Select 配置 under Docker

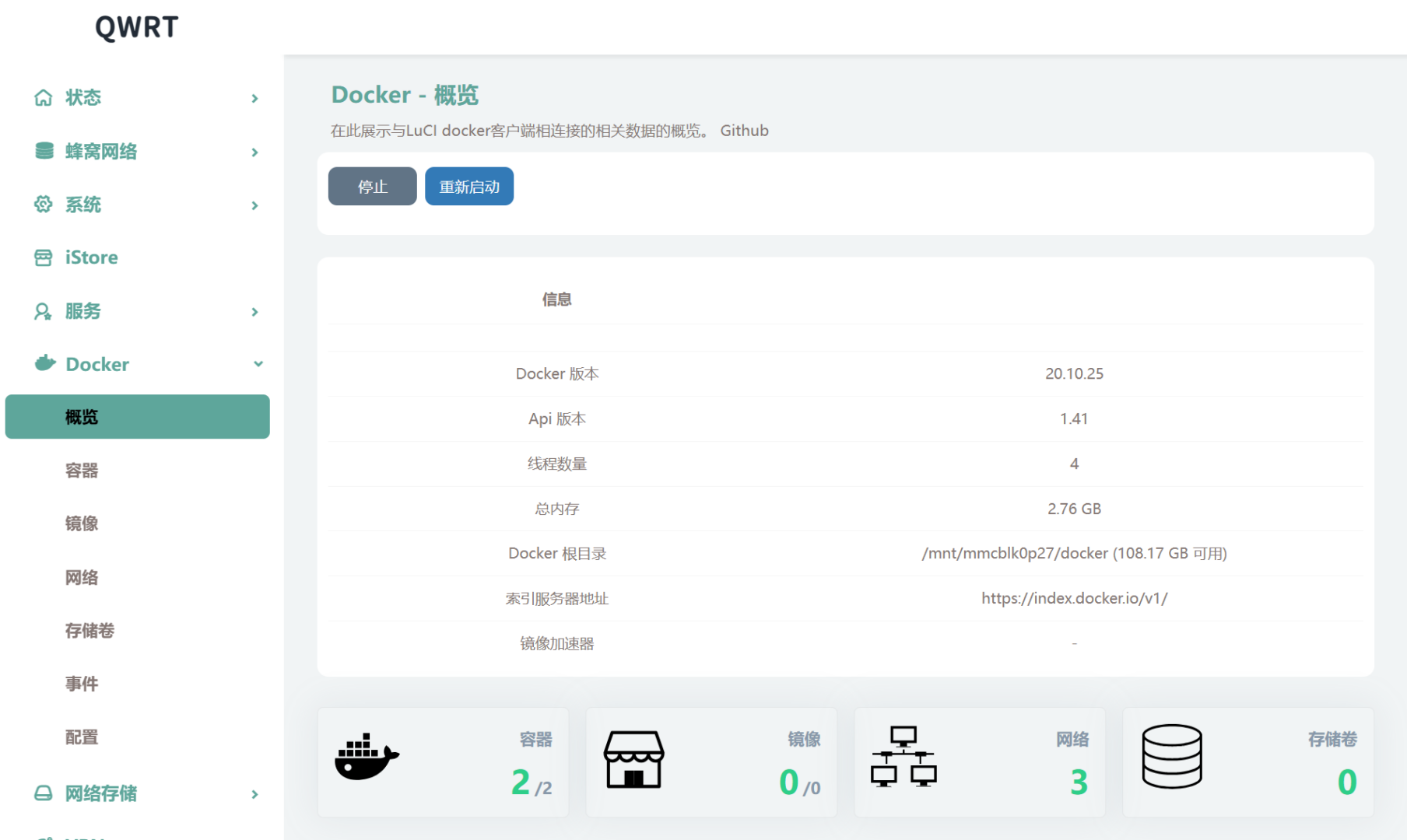click(x=82, y=737)
